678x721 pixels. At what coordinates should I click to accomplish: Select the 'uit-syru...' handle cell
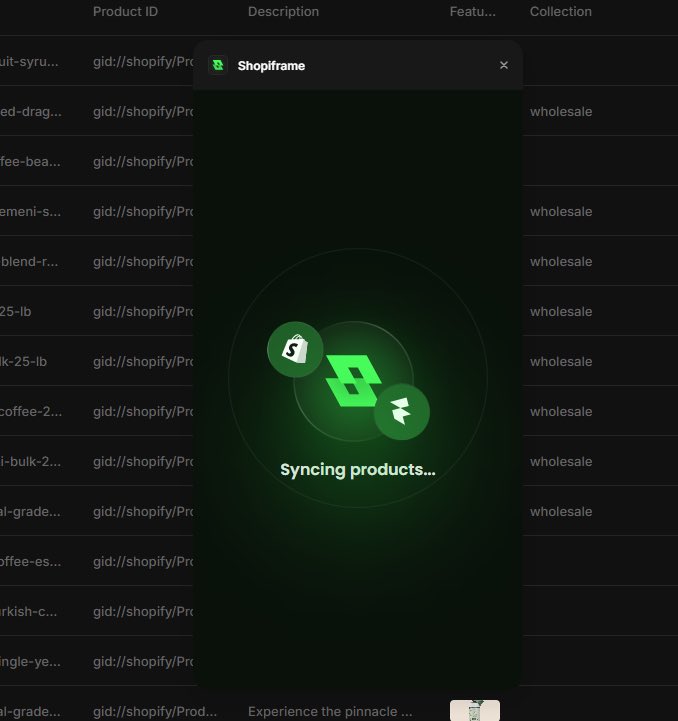tap(29, 62)
